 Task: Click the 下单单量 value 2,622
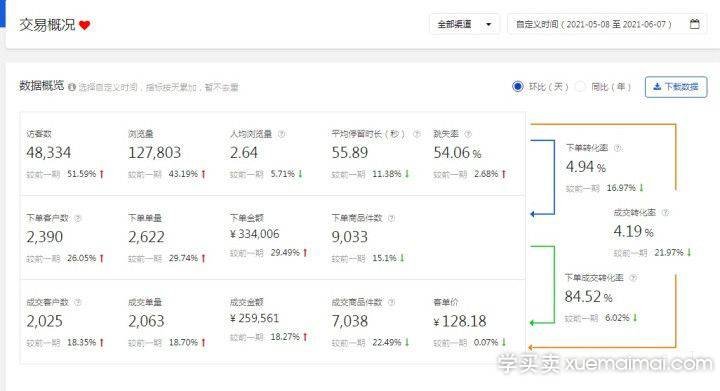pyautogui.click(x=146, y=237)
